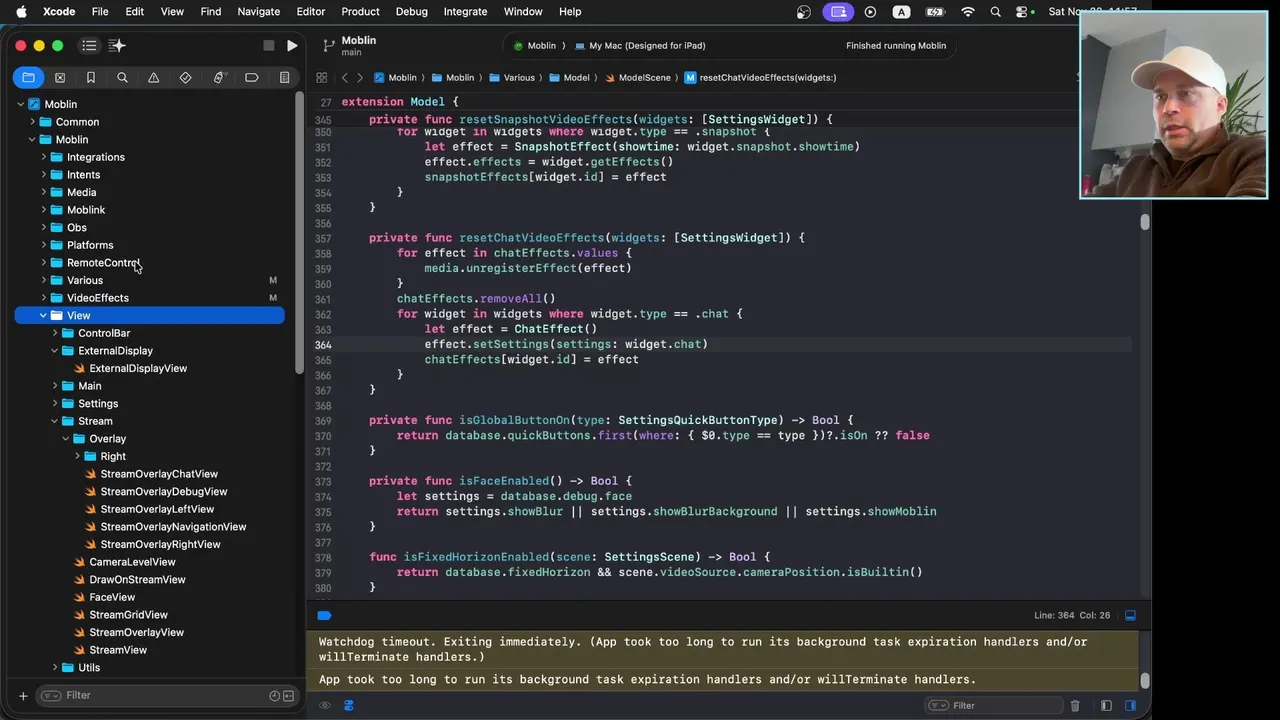The height and width of the screenshot is (720, 1280).
Task: Toggle source-controlled files filter icon
Action: 288,696
